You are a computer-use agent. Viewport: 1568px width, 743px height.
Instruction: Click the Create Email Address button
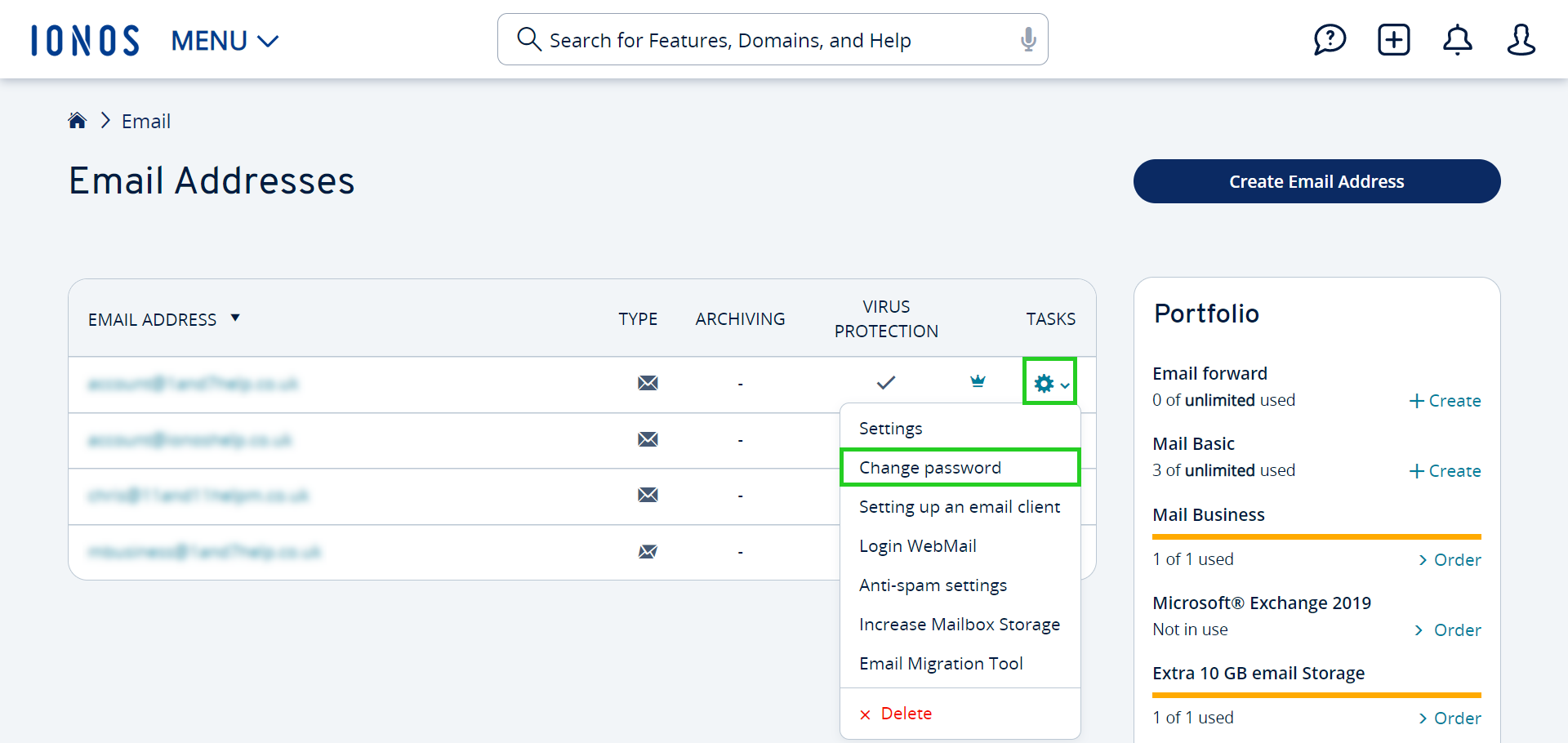tap(1316, 181)
